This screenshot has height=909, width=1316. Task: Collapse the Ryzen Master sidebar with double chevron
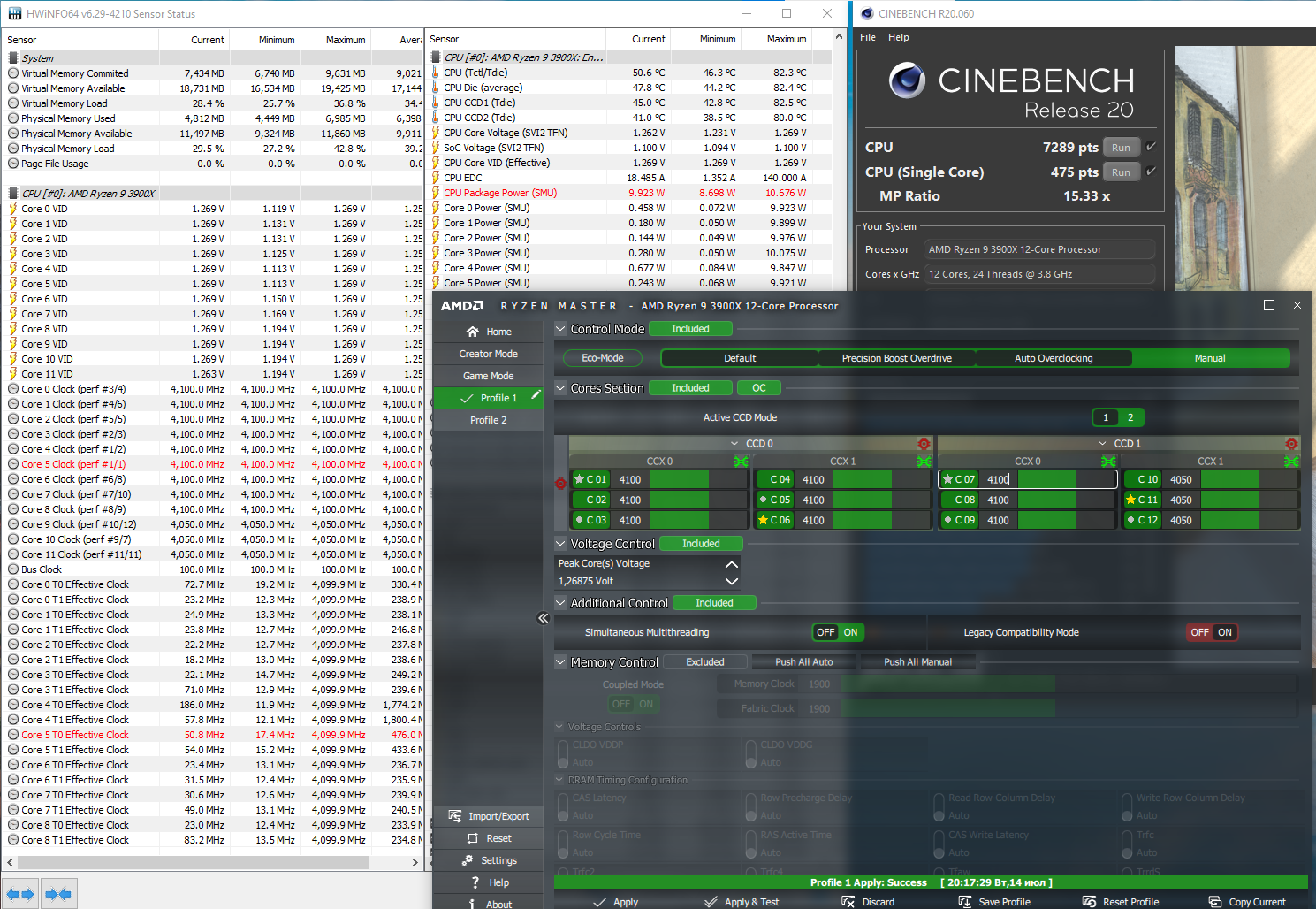pos(543,618)
